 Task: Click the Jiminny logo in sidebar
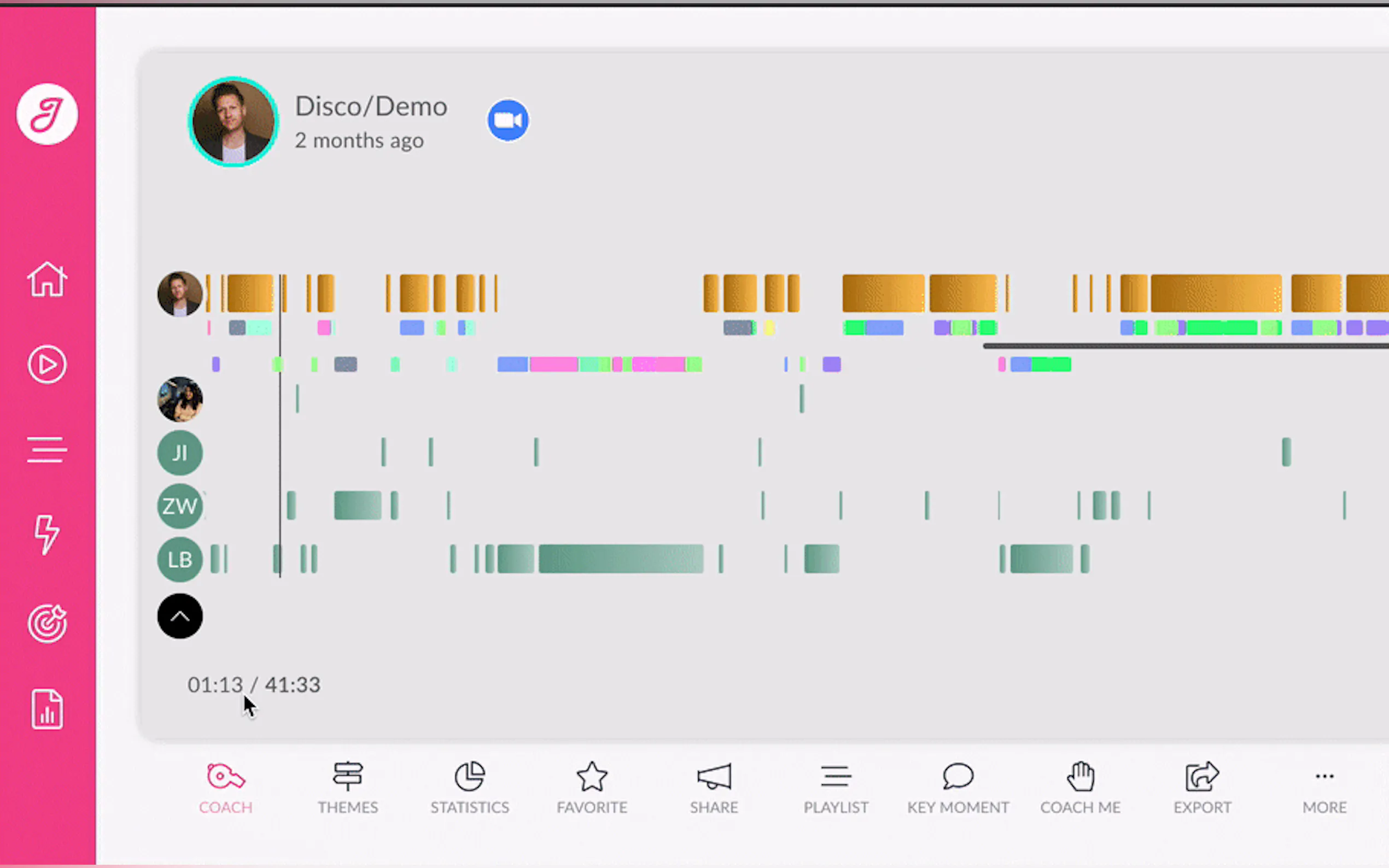(x=47, y=114)
